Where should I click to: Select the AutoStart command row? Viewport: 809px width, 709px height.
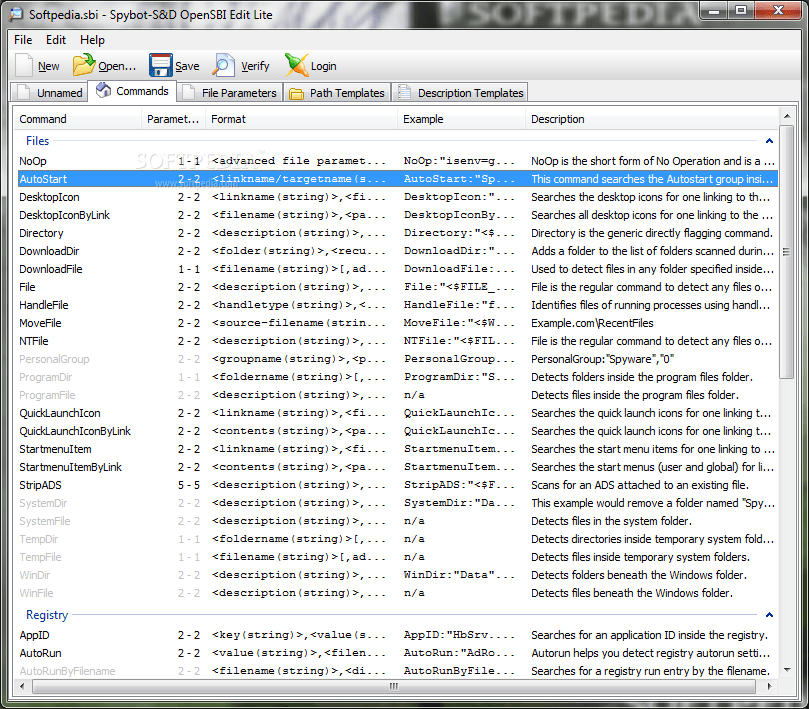tap(396, 179)
